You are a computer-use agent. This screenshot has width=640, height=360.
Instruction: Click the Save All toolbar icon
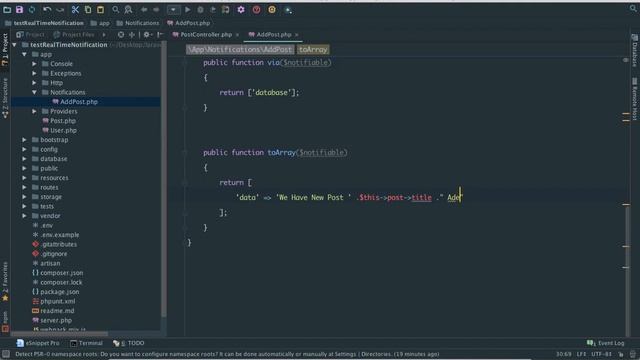point(19,9)
